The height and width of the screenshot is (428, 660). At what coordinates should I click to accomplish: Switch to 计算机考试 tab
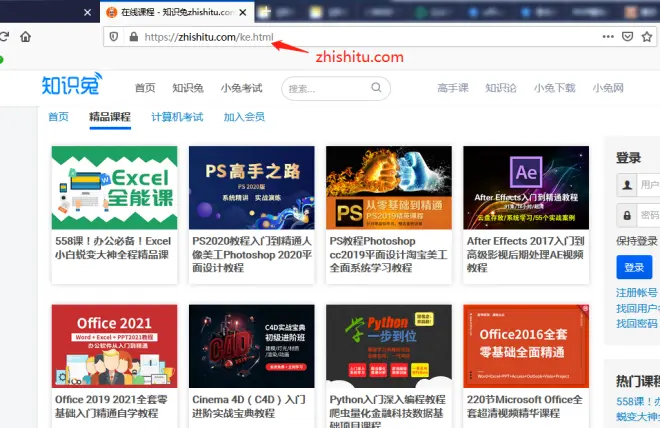point(177,117)
